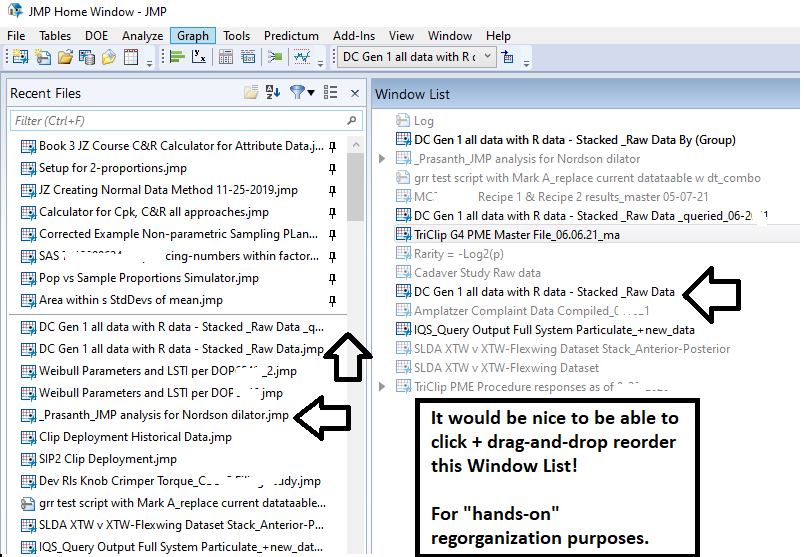Open the File menu
This screenshot has width=804, height=557.
click(16, 36)
